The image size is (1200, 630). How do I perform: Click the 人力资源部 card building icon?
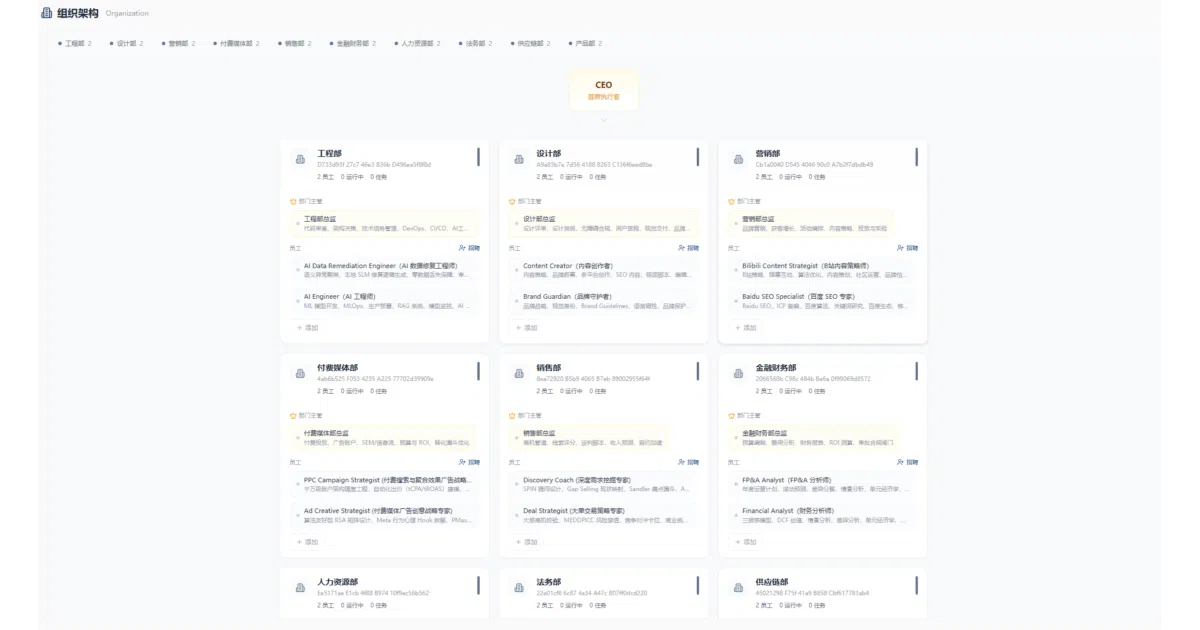click(x=299, y=587)
